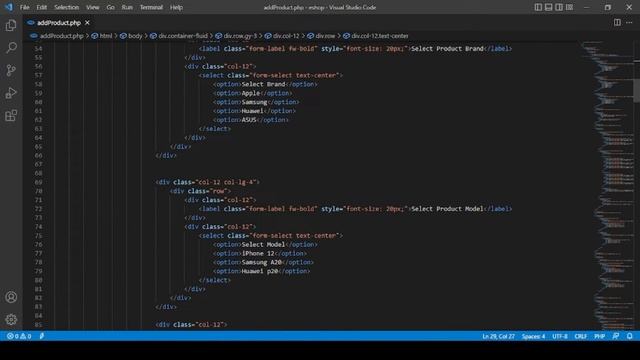The height and width of the screenshot is (360, 640).
Task: Click Ln 29, Col 27 cursor position
Action: pos(498,336)
